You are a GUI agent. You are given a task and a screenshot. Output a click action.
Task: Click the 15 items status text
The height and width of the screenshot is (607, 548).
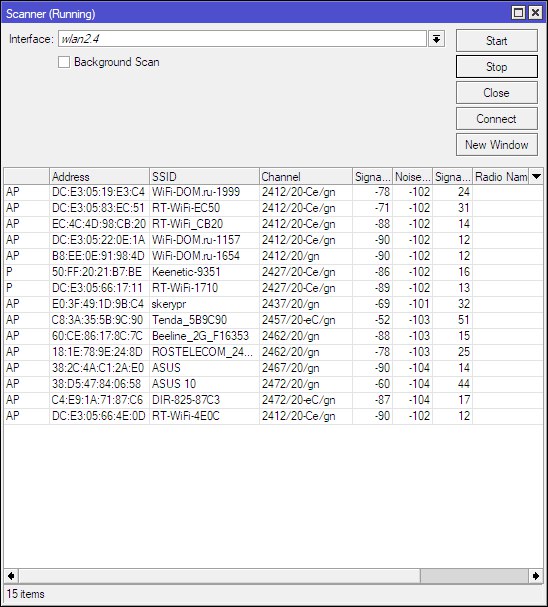click(x=26, y=594)
